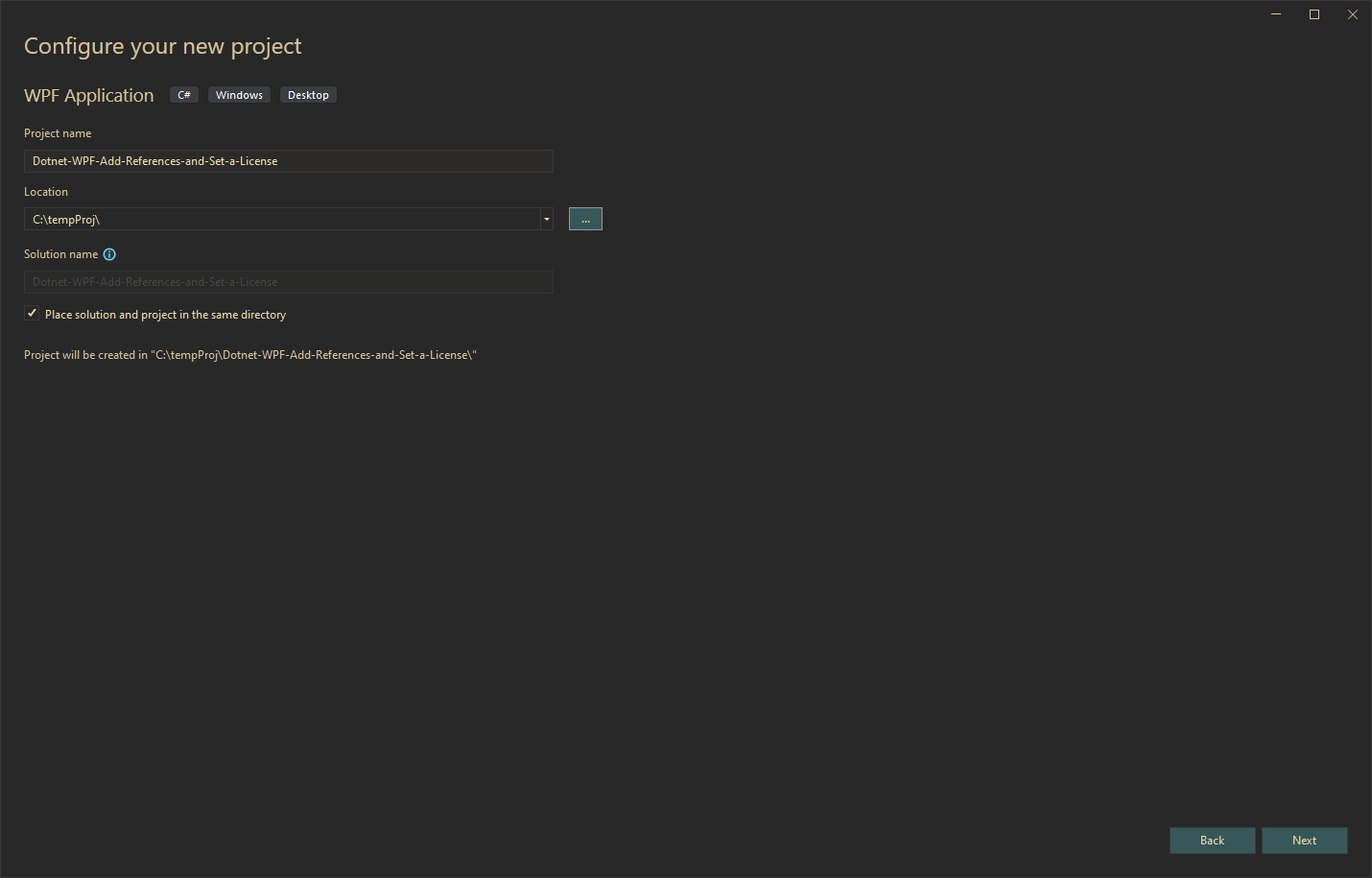Click the 'Project will be created in' path text

pos(249,355)
